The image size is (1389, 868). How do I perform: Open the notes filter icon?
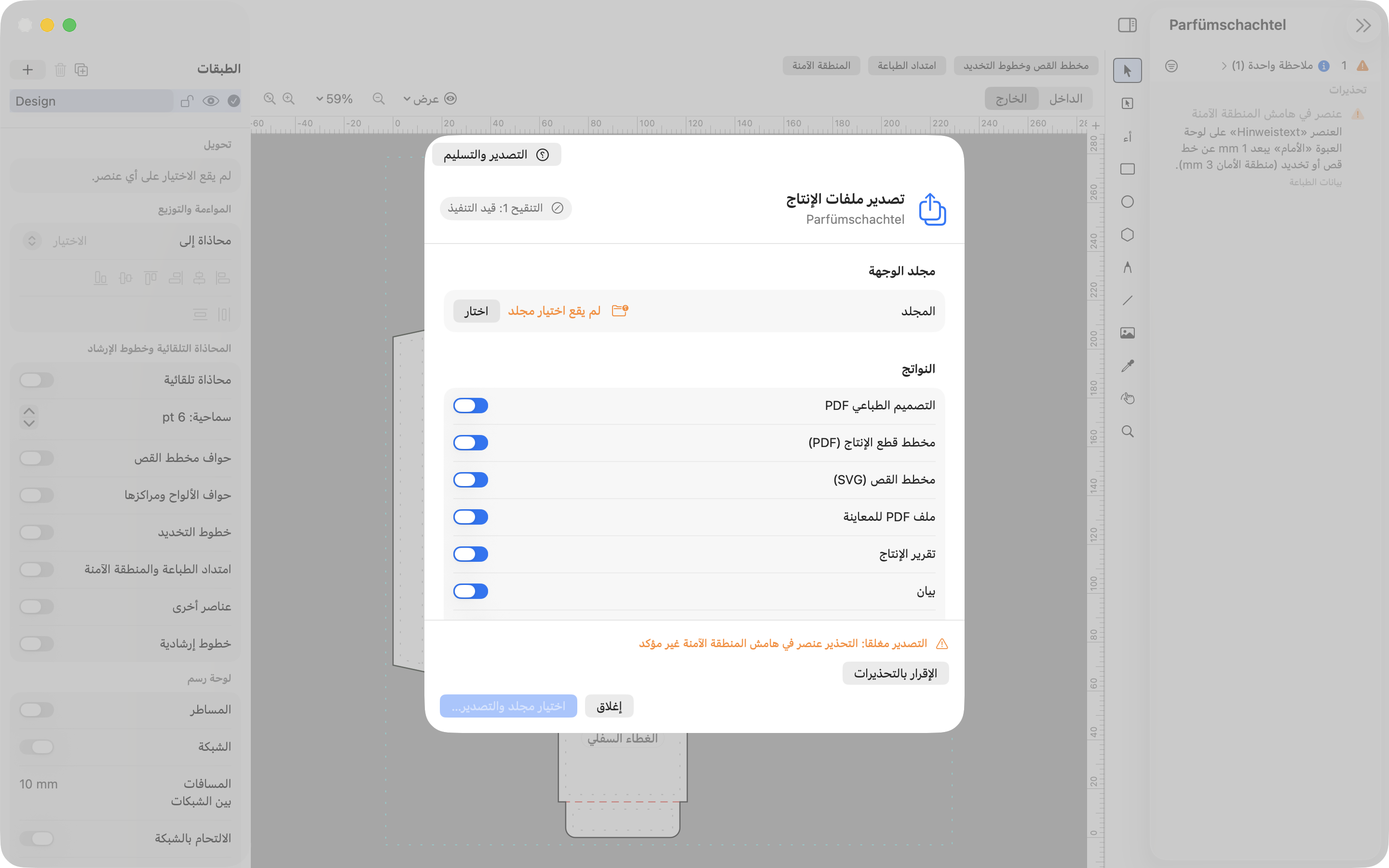coord(1171,66)
